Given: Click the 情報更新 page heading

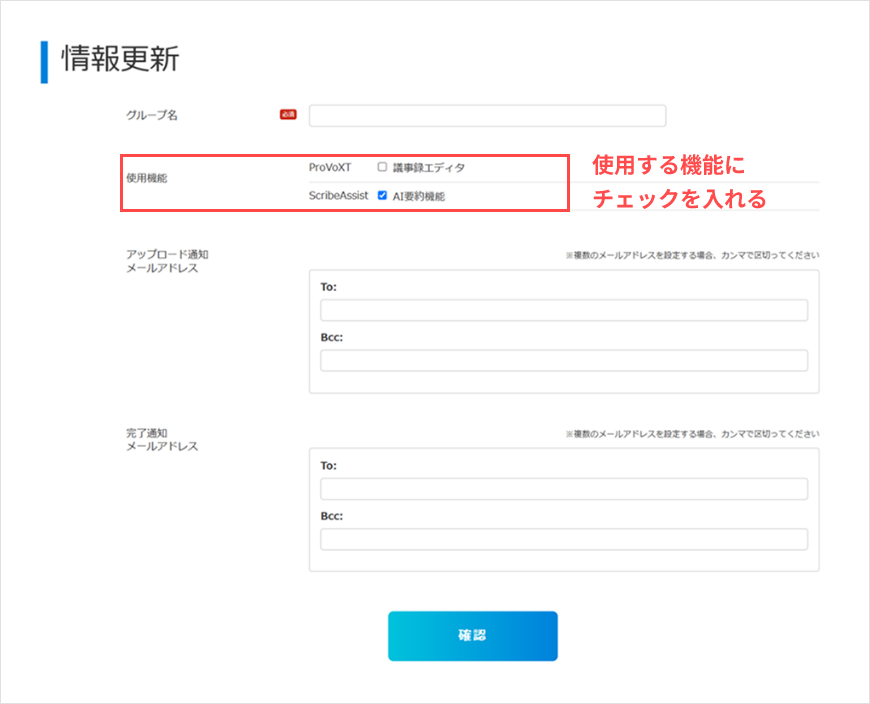Looking at the screenshot, I should pyautogui.click(x=120, y=59).
